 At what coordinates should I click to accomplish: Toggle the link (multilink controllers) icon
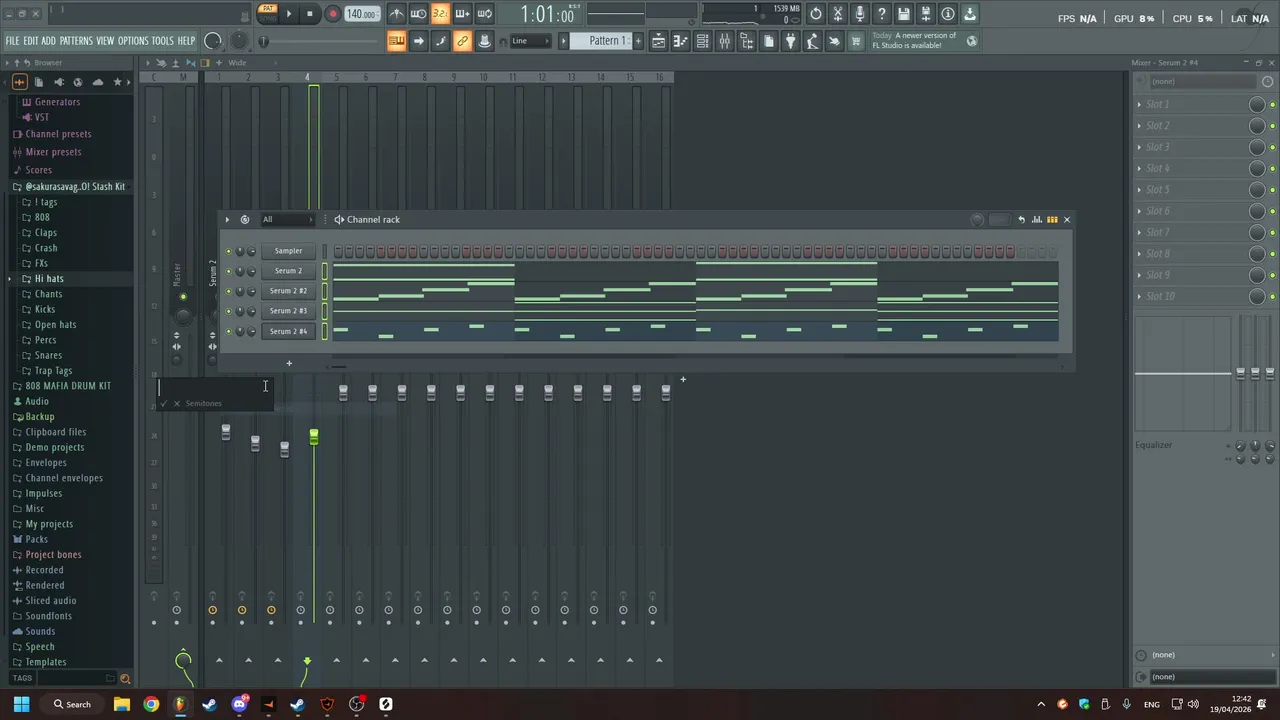coord(462,41)
